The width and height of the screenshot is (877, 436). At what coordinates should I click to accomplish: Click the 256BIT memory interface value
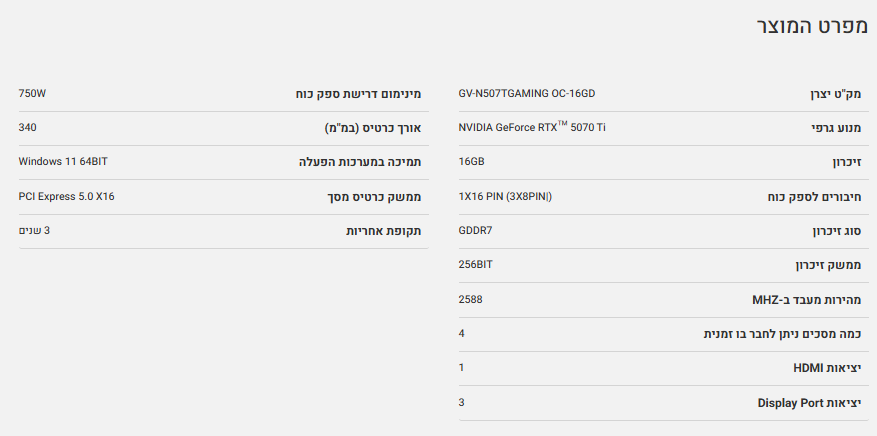tap(475, 265)
